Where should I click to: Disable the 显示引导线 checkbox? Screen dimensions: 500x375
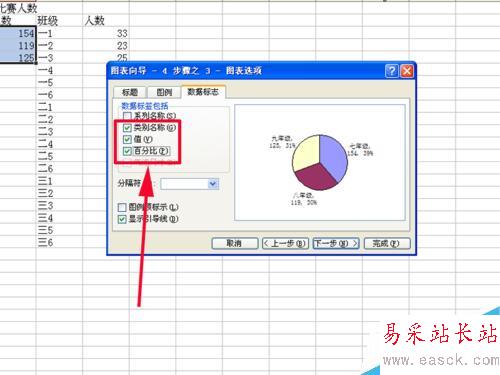(122, 219)
